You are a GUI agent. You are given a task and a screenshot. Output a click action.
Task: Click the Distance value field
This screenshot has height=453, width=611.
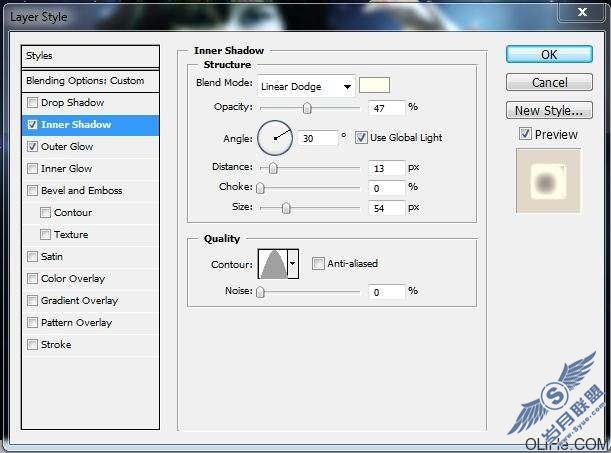click(x=386, y=168)
